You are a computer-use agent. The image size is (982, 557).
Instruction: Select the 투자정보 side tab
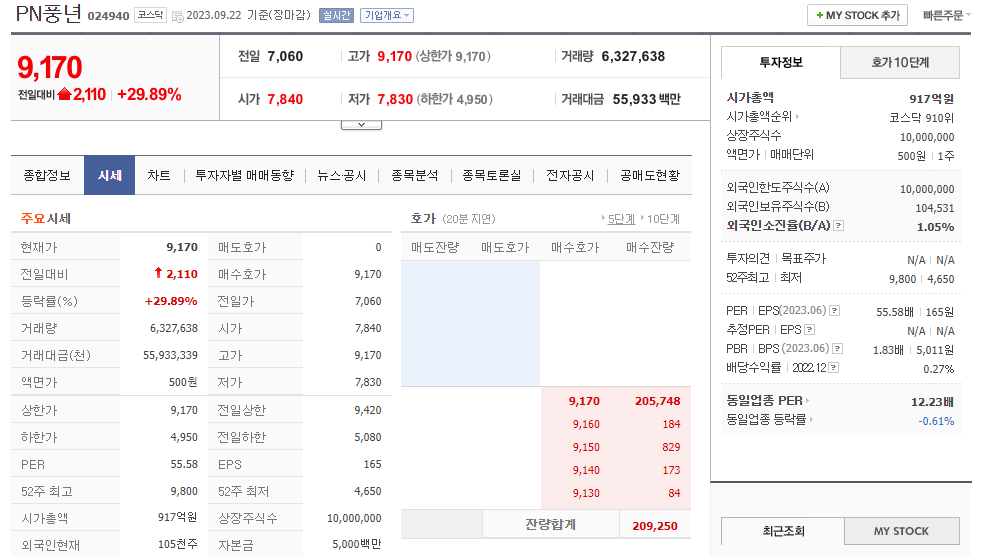click(x=781, y=62)
